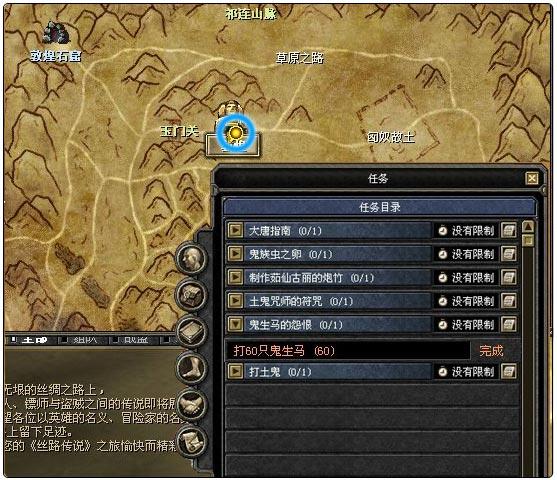Close the 任务 quest window
This screenshot has height=480, width=557.
coord(532,178)
